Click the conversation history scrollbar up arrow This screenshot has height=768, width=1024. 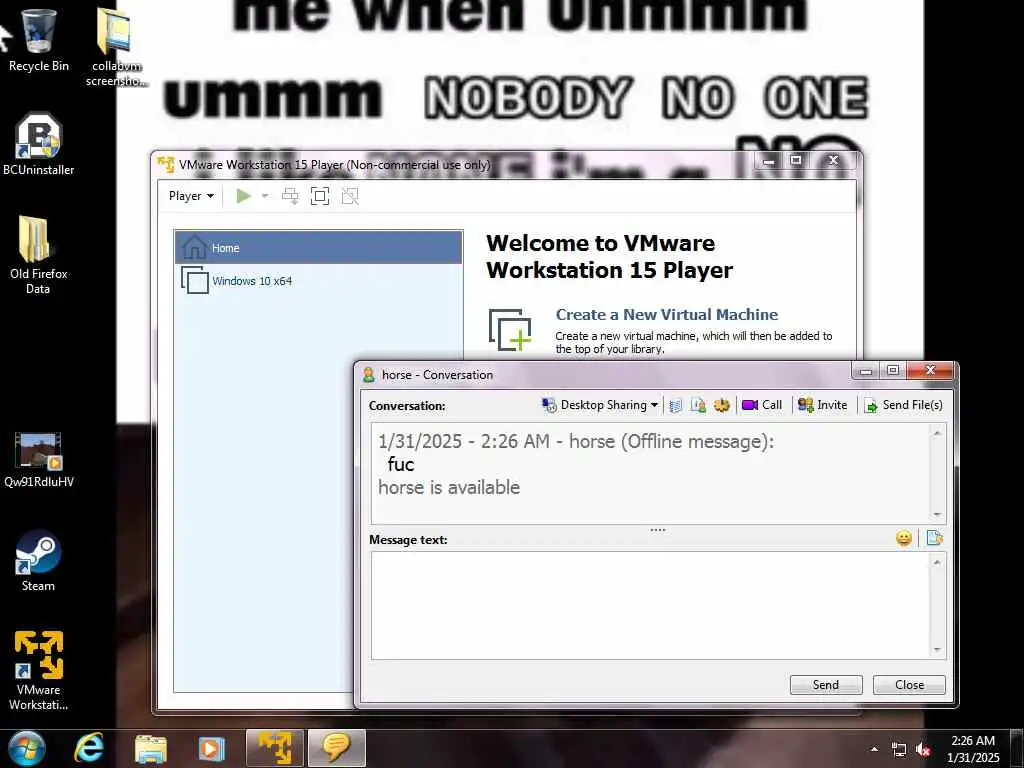(937, 433)
